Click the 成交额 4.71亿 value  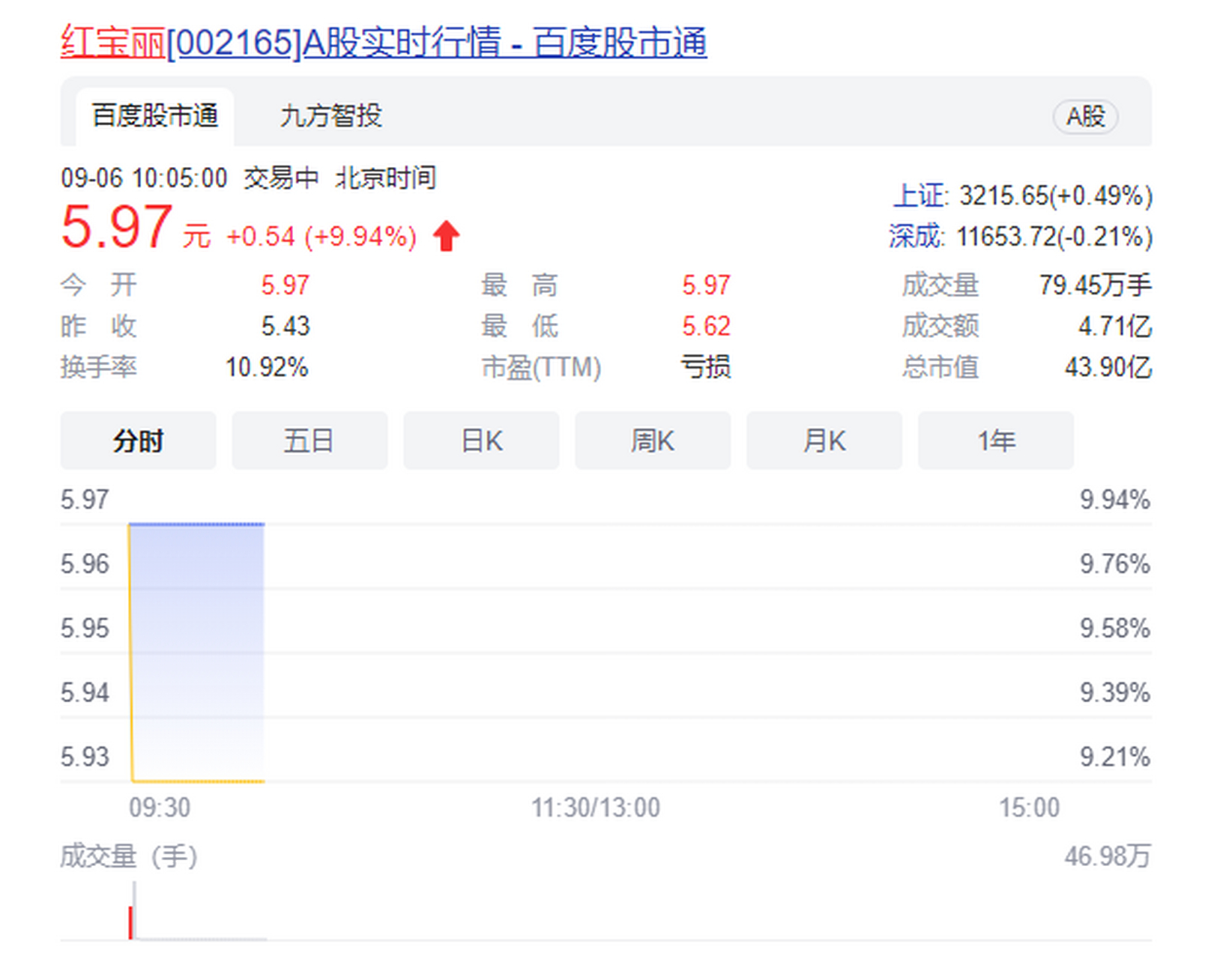pos(1114,326)
